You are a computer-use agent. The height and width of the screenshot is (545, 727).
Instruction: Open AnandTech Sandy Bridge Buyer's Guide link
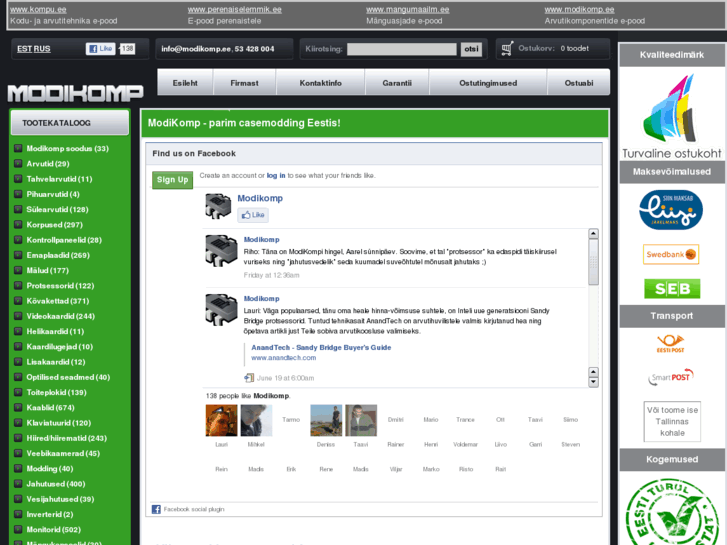click(321, 347)
